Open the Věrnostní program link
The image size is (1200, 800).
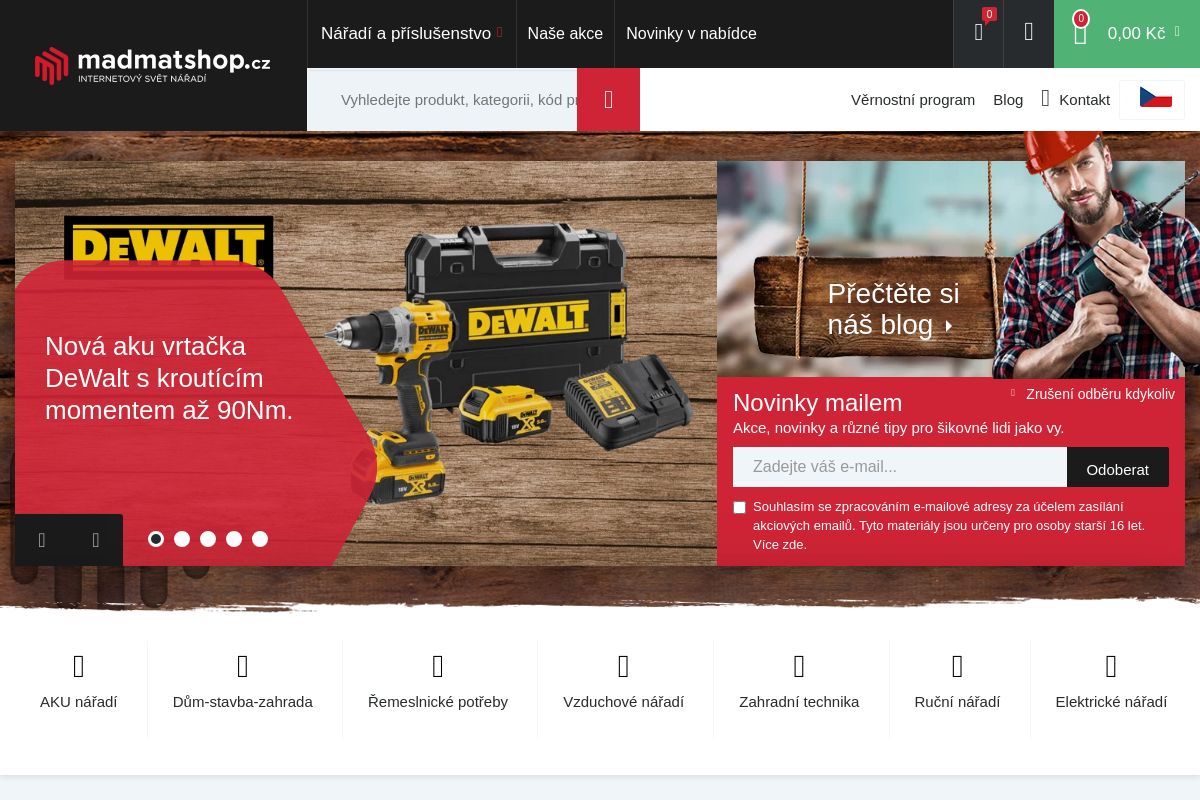click(913, 99)
